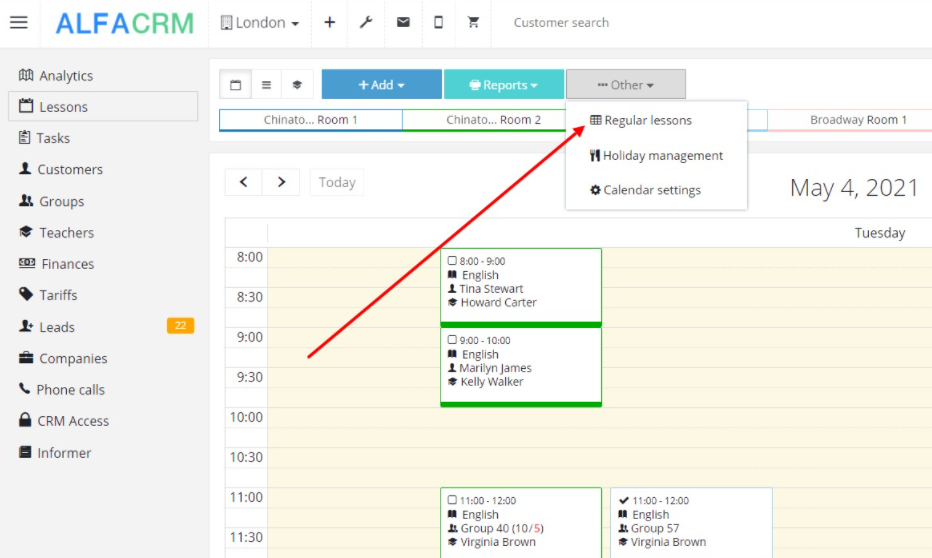This screenshot has width=932, height=558.
Task: Open Phone calls section
Action: click(x=62, y=390)
